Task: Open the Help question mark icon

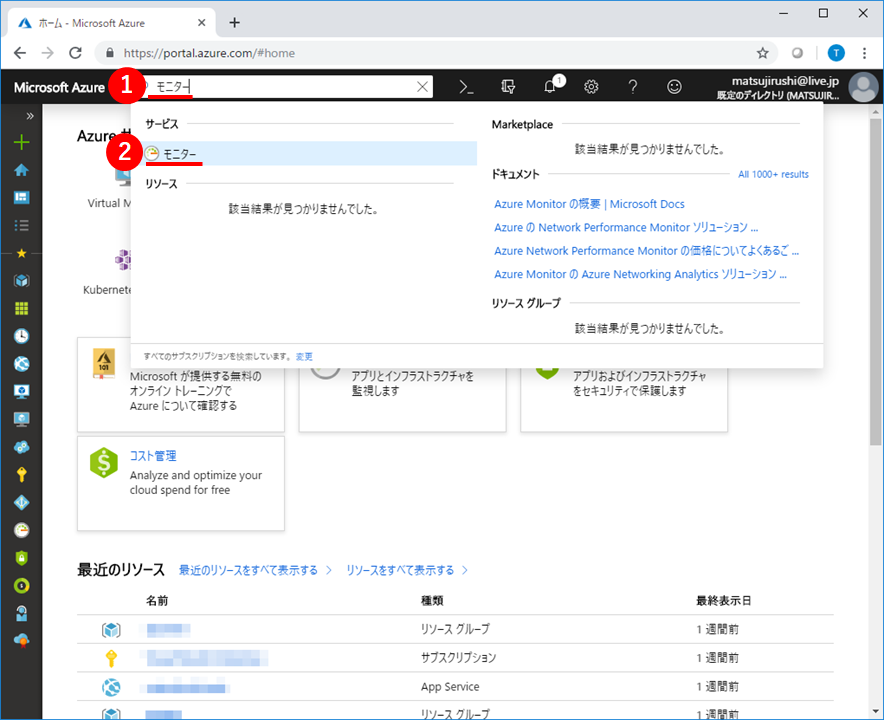Action: coord(633,87)
